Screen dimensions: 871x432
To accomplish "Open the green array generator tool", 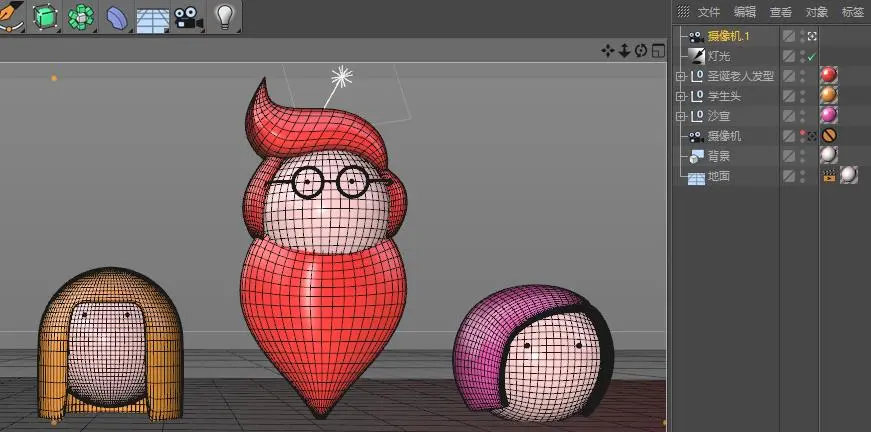I will (81, 16).
